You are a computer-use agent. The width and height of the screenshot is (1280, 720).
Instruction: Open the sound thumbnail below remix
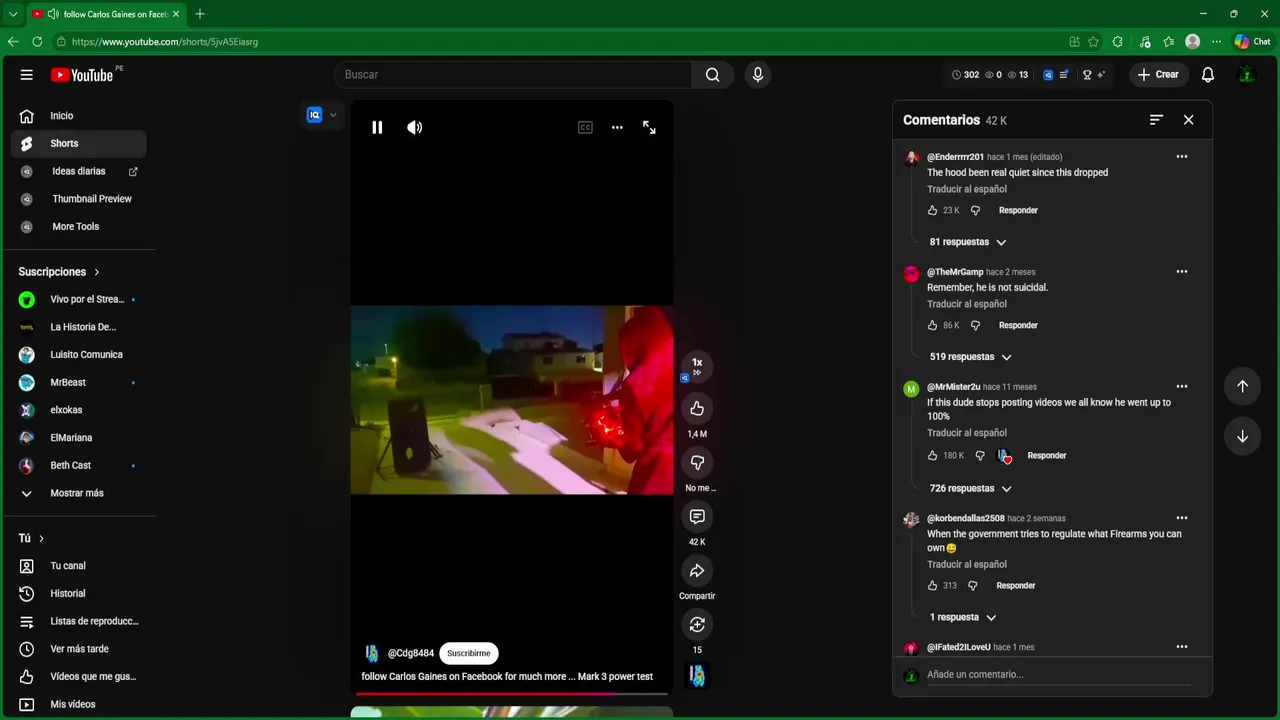tap(697, 677)
